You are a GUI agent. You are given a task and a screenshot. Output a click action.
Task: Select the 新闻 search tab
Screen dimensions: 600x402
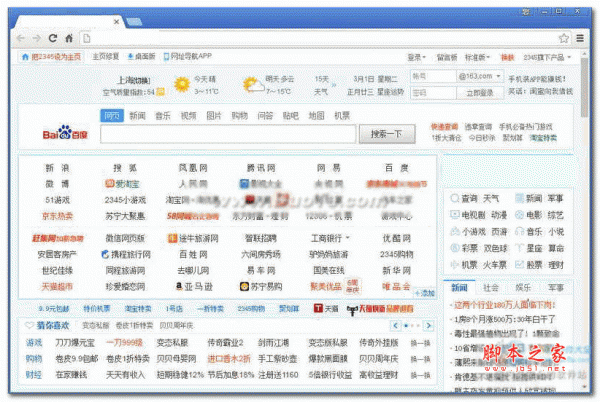[137, 116]
